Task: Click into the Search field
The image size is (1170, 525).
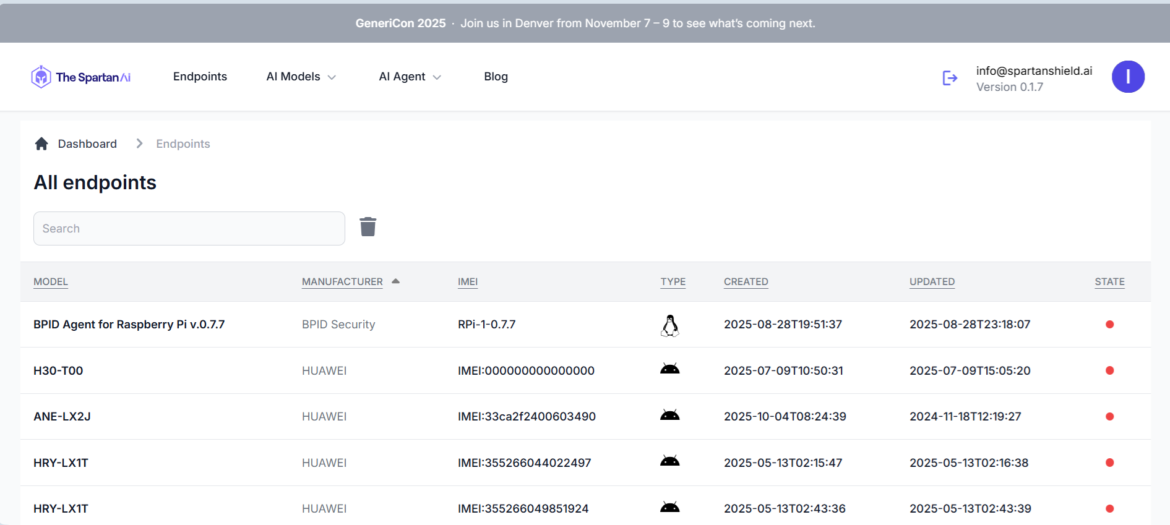Action: [x=189, y=228]
